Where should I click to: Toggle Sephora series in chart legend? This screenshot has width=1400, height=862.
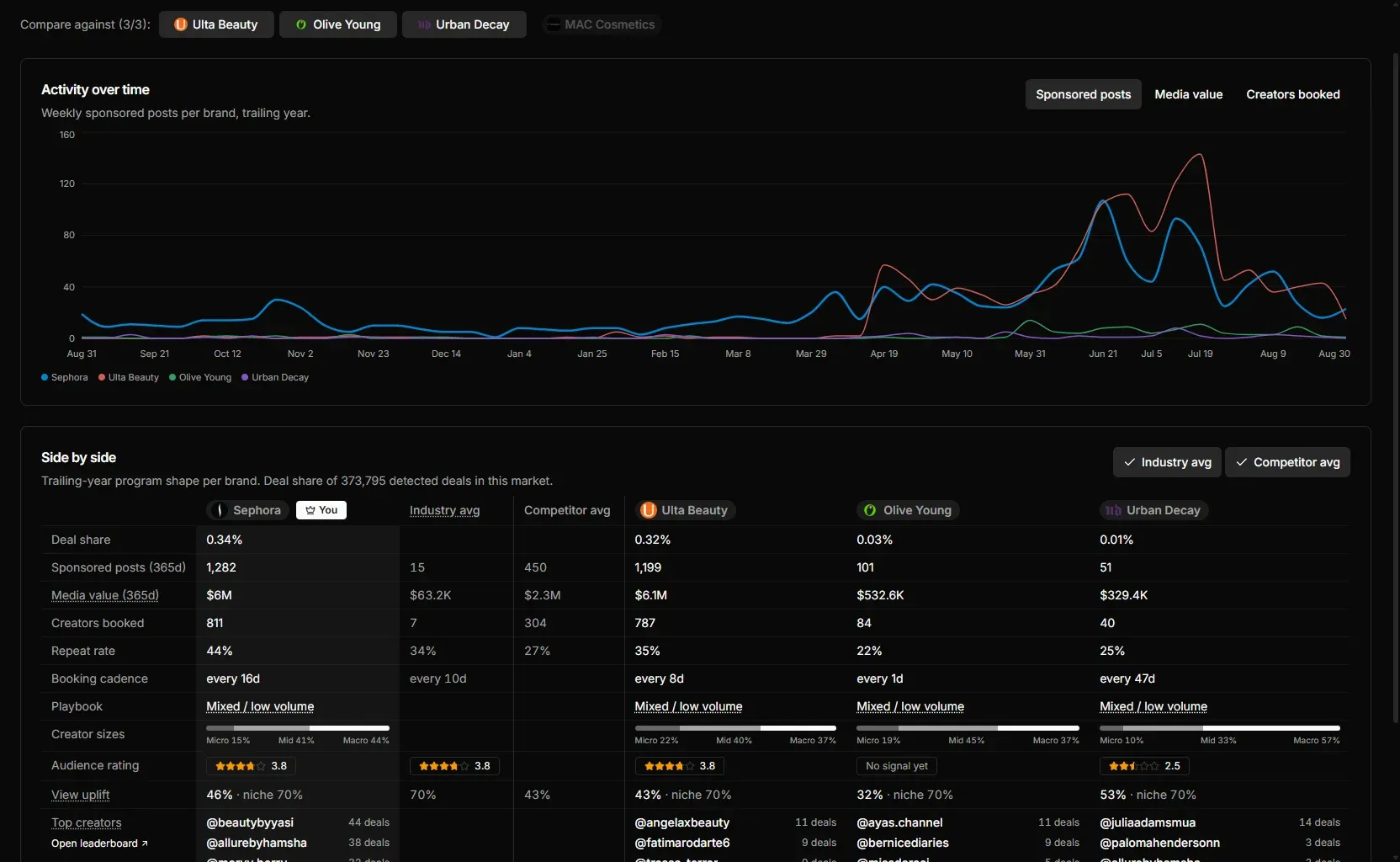coord(65,377)
